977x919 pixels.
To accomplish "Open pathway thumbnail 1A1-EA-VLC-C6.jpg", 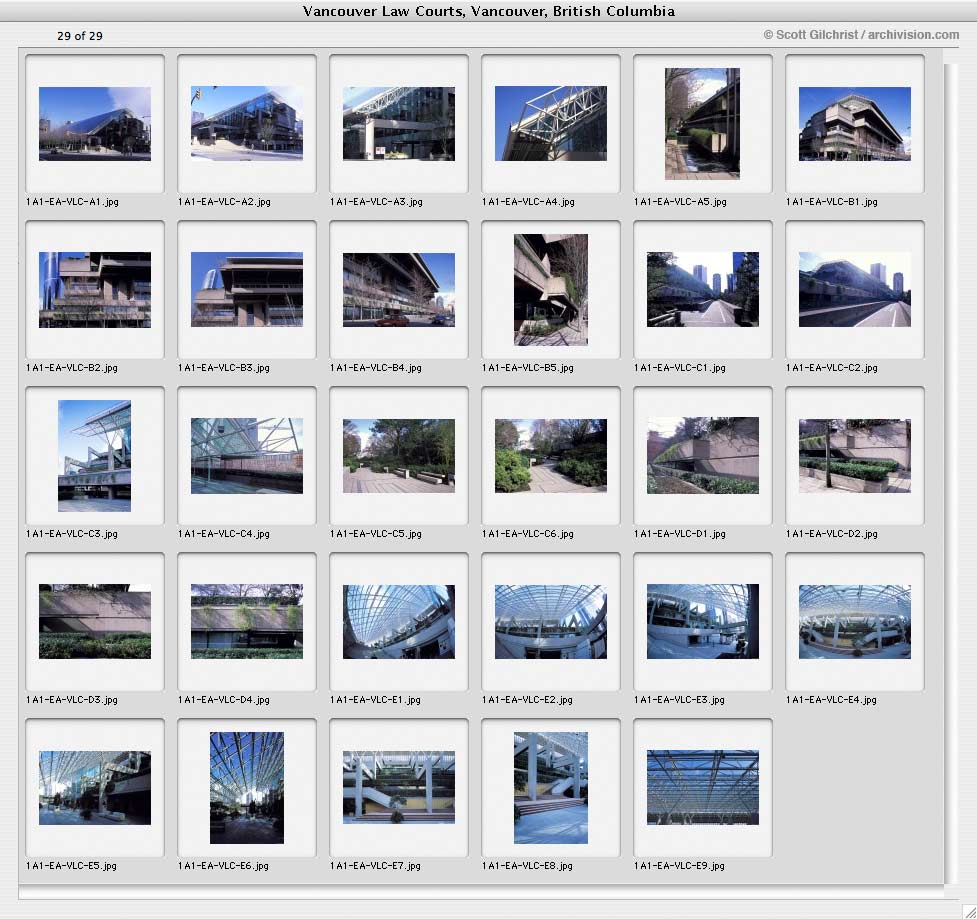I will [x=551, y=456].
